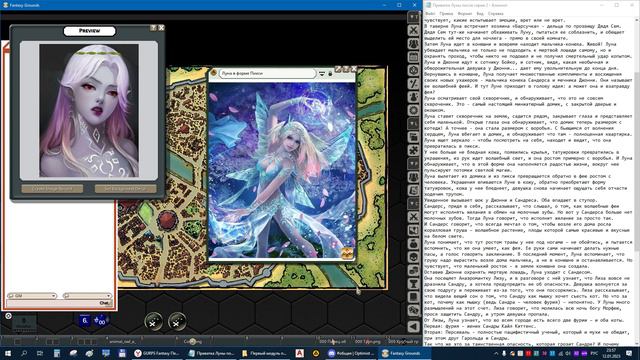Open Windows Start menu
Viewport: 640px width, 360px height.
click(x=7, y=353)
